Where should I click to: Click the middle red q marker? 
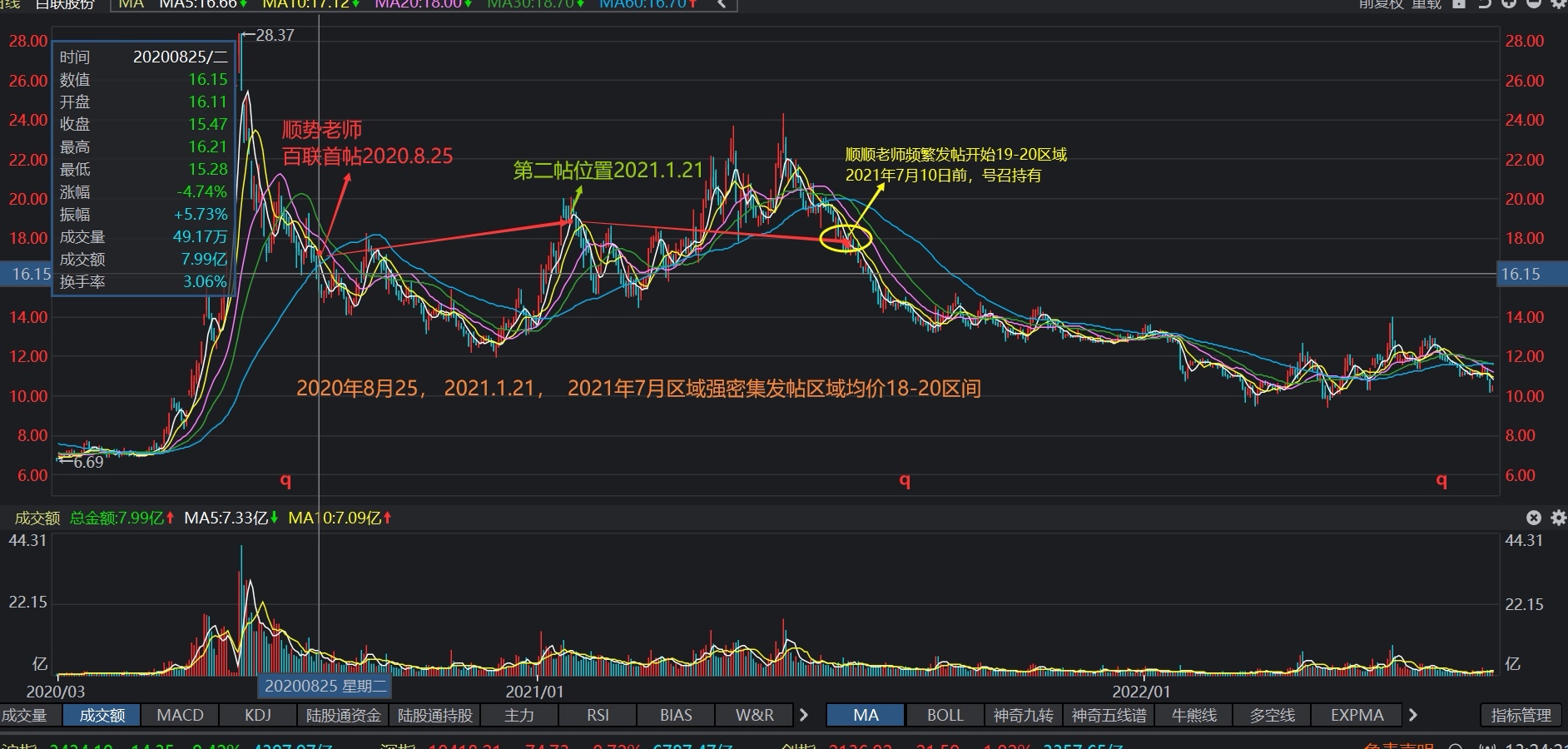click(905, 480)
